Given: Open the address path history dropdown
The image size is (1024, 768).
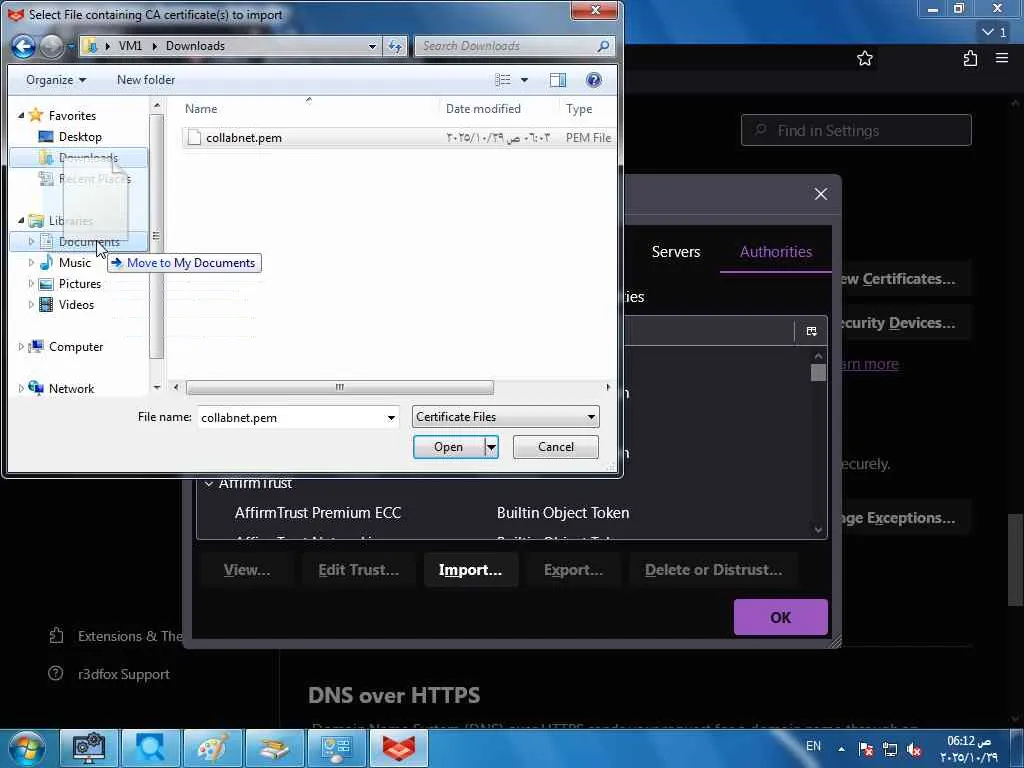Looking at the screenshot, I should (372, 46).
